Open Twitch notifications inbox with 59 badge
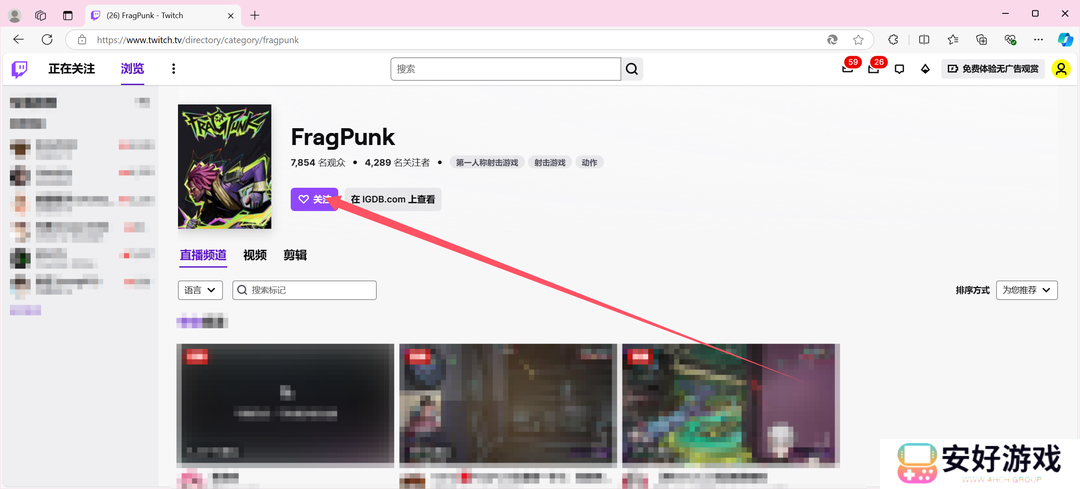Image resolution: width=1080 pixels, height=489 pixels. pyautogui.click(x=848, y=69)
